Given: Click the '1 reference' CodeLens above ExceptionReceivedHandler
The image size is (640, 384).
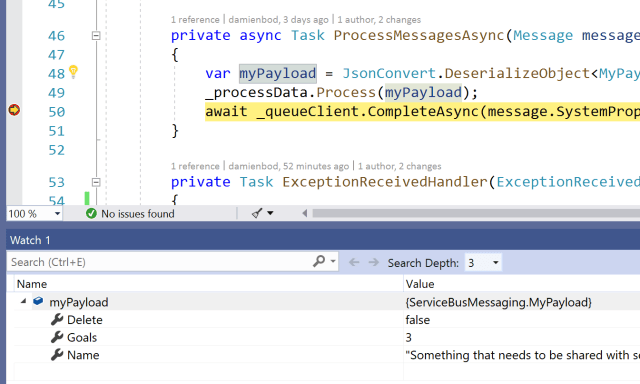Looking at the screenshot, I should click(195, 166).
